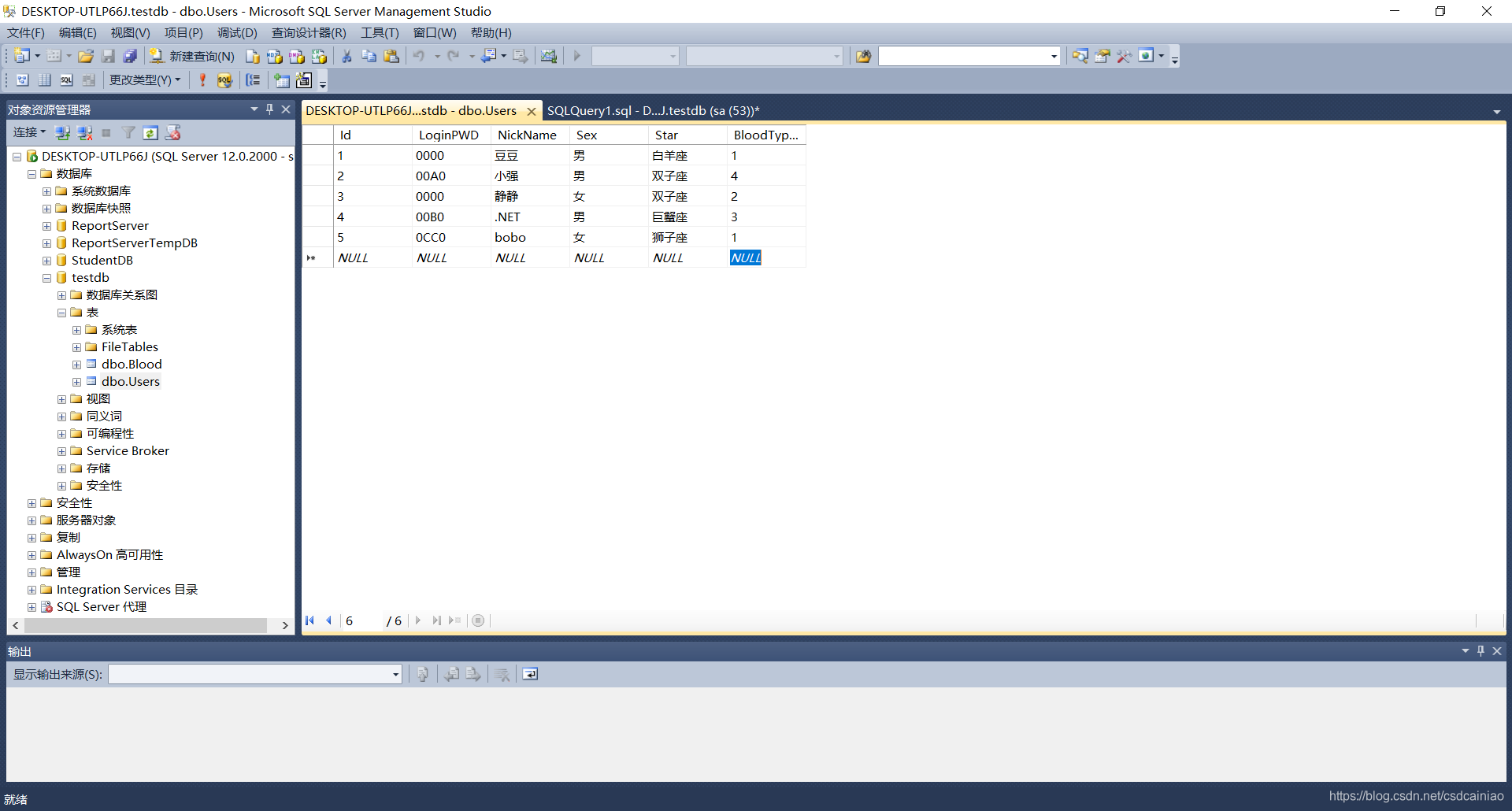The image size is (1512, 811).
Task: Click the Cut scissors icon
Action: tap(346, 56)
